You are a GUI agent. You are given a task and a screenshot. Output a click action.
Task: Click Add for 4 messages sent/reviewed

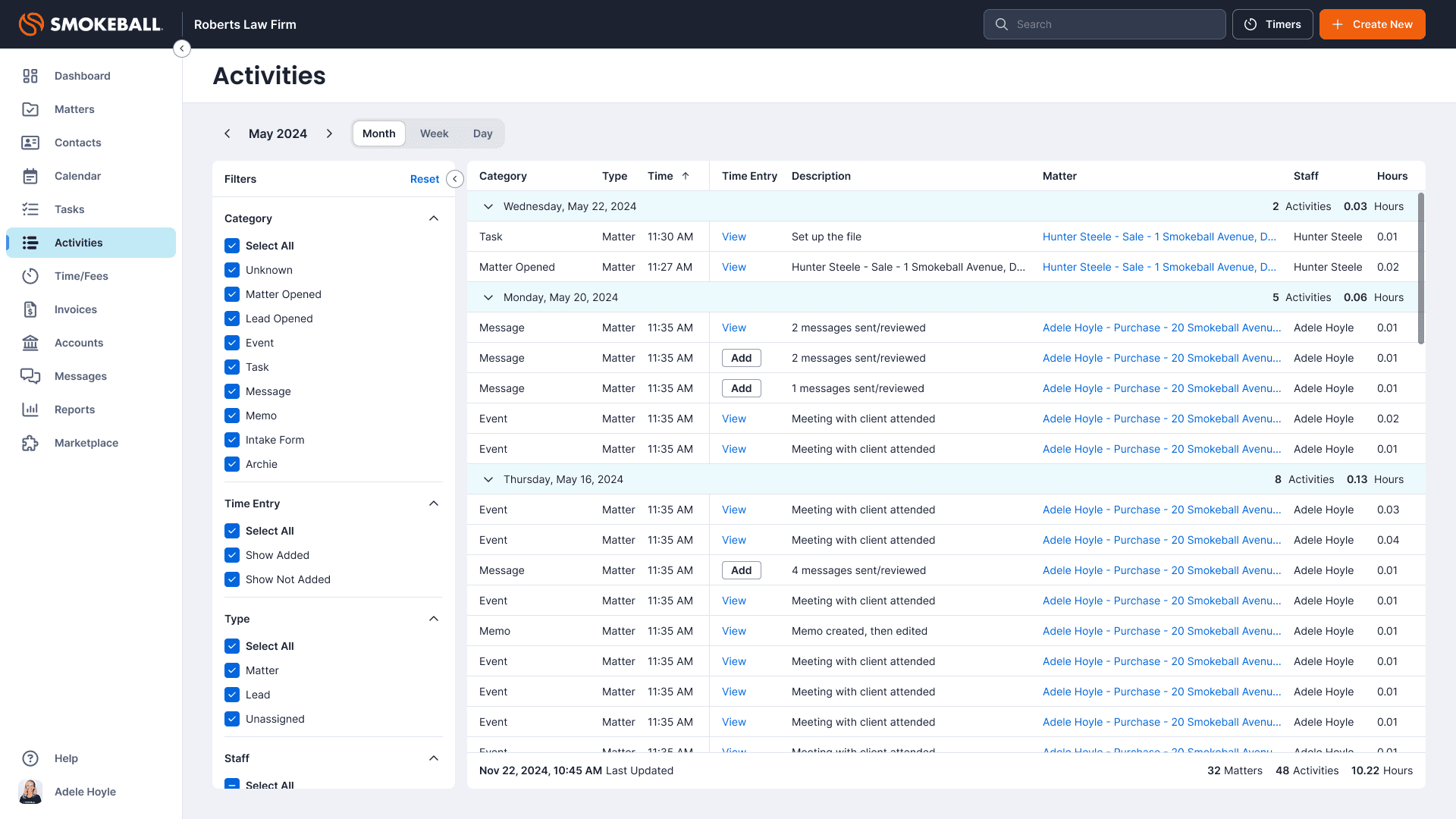(x=741, y=570)
